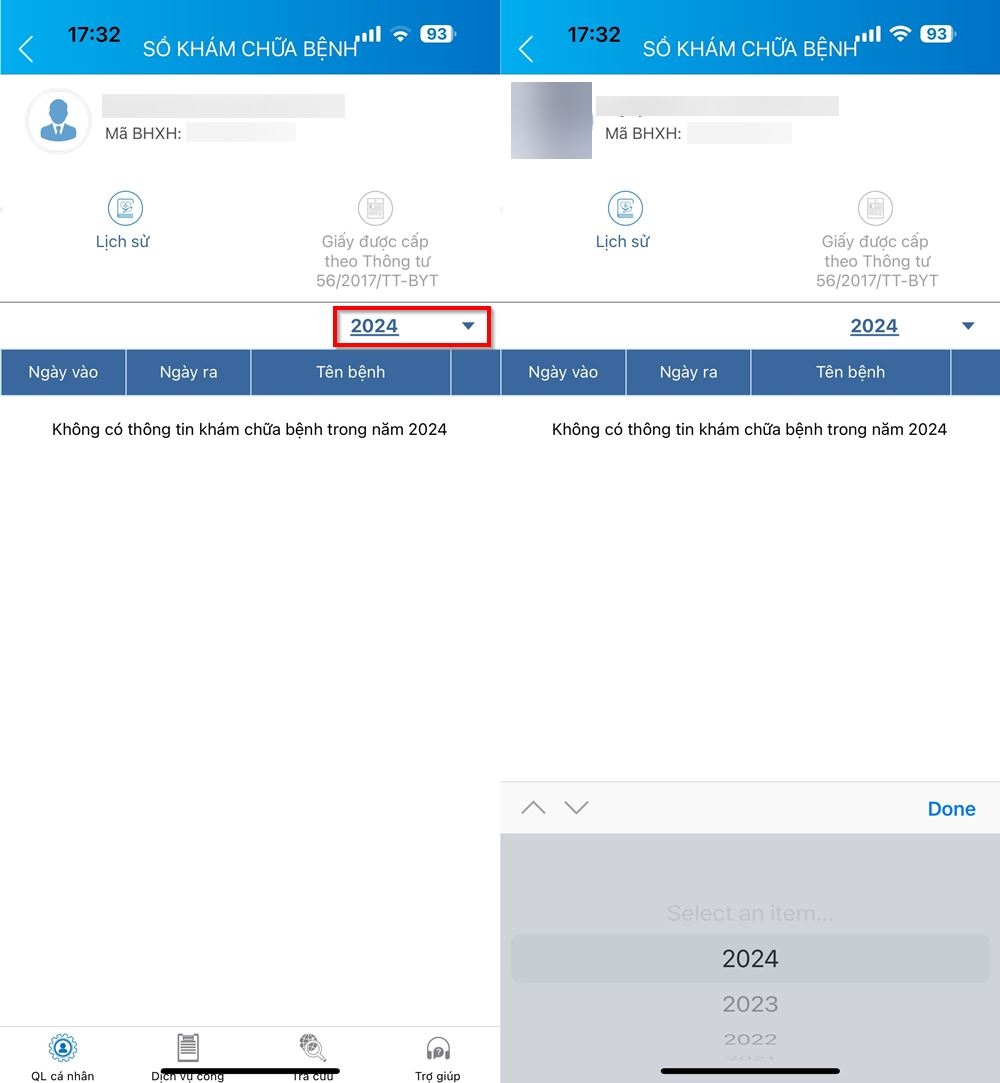Tap SỔ KHÁM CHỮA BỆNH title on right screen
Viewport: 1000px width, 1083px height.
pos(750,48)
